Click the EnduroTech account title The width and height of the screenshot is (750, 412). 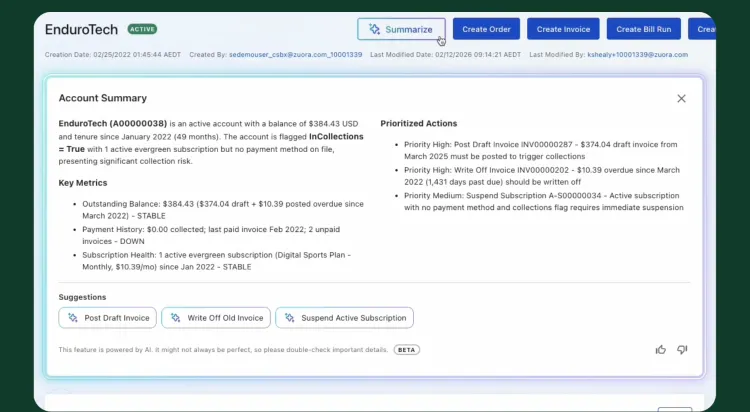coord(81,29)
